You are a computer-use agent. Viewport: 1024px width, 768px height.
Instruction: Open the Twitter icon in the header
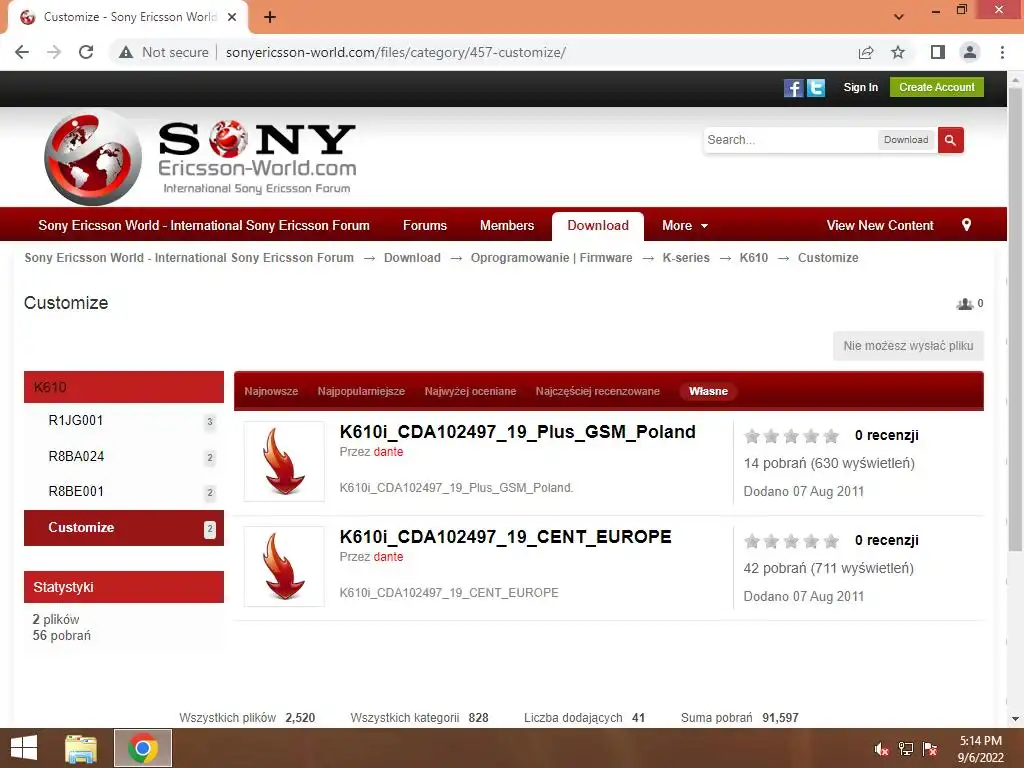point(816,88)
